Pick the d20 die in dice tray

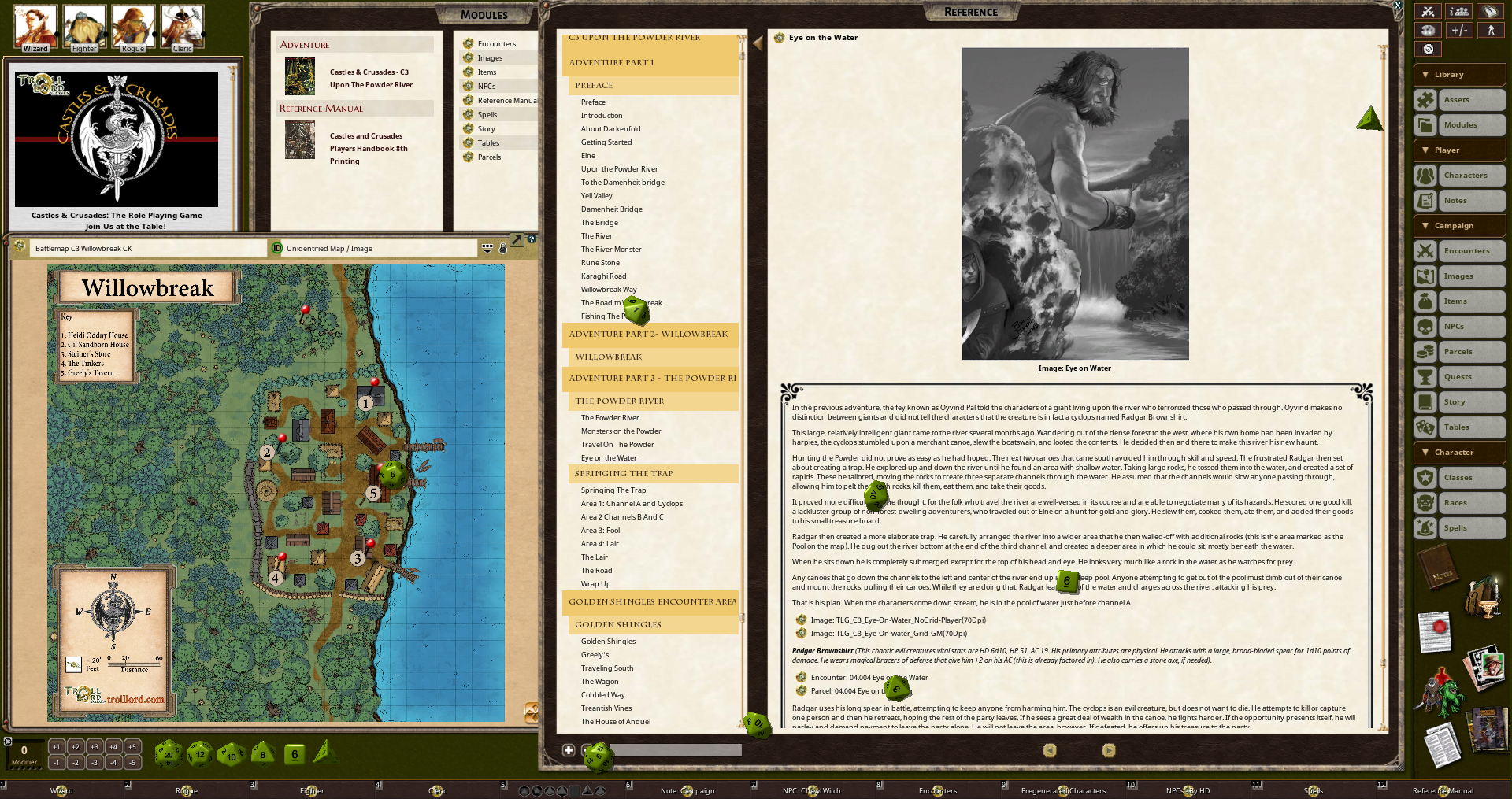tap(169, 753)
